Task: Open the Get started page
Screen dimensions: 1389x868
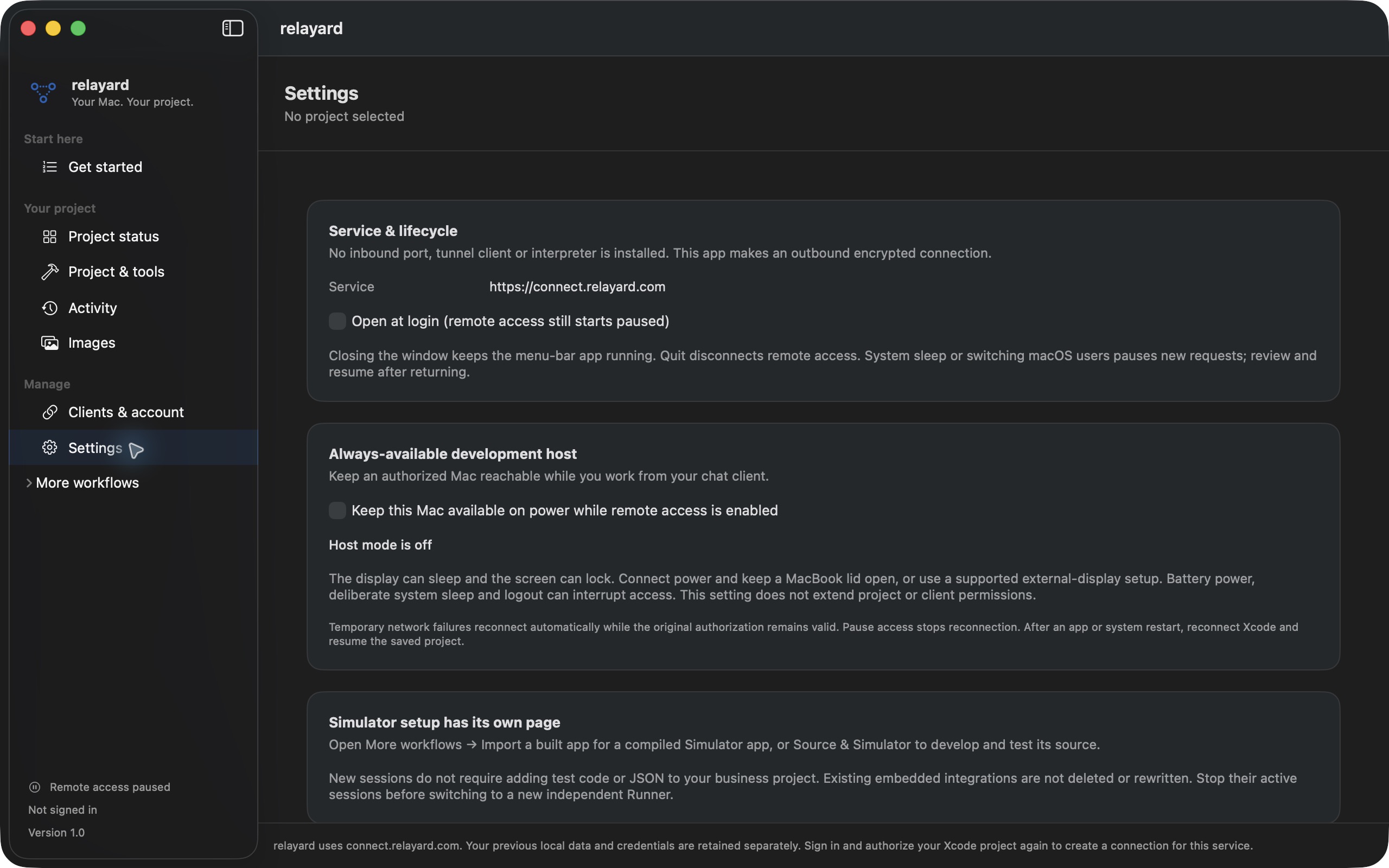Action: point(133,167)
